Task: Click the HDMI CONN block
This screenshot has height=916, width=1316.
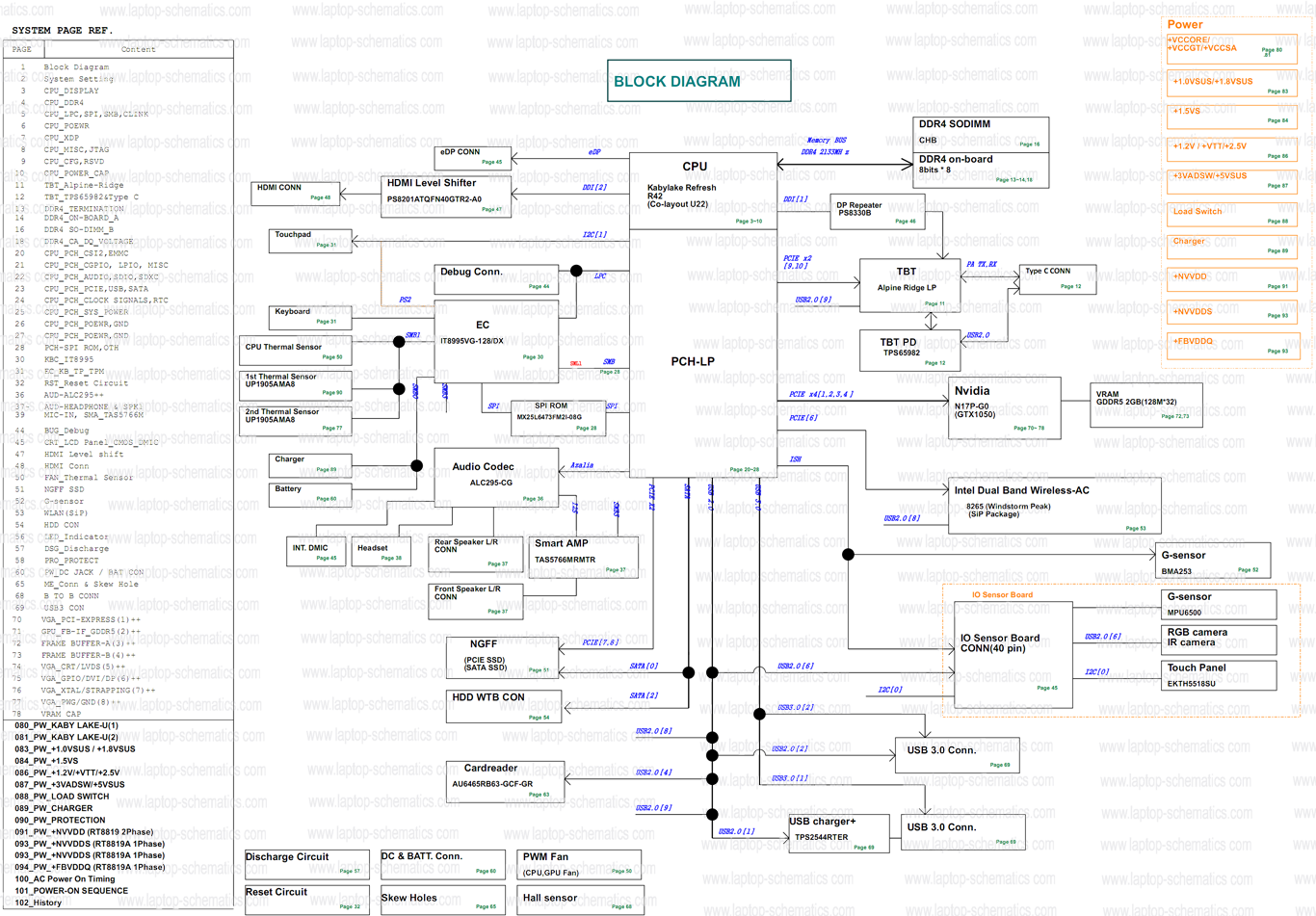Action: [x=295, y=193]
